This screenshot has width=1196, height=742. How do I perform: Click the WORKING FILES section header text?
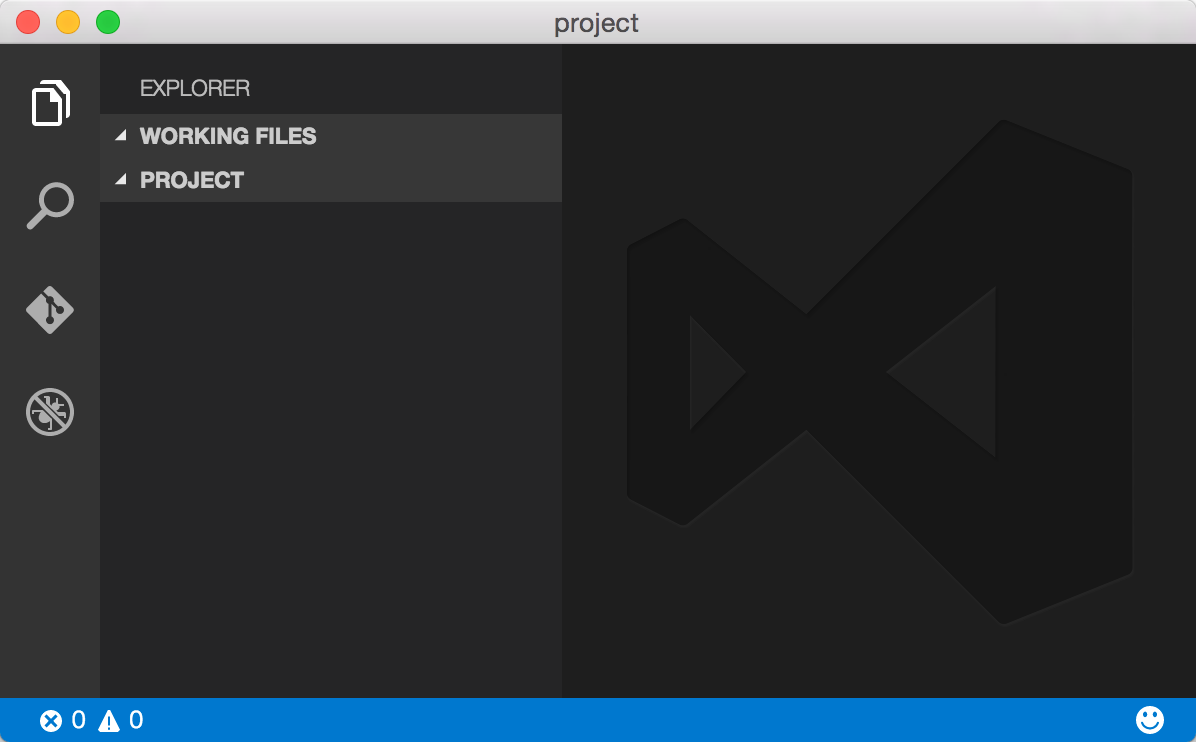point(228,136)
